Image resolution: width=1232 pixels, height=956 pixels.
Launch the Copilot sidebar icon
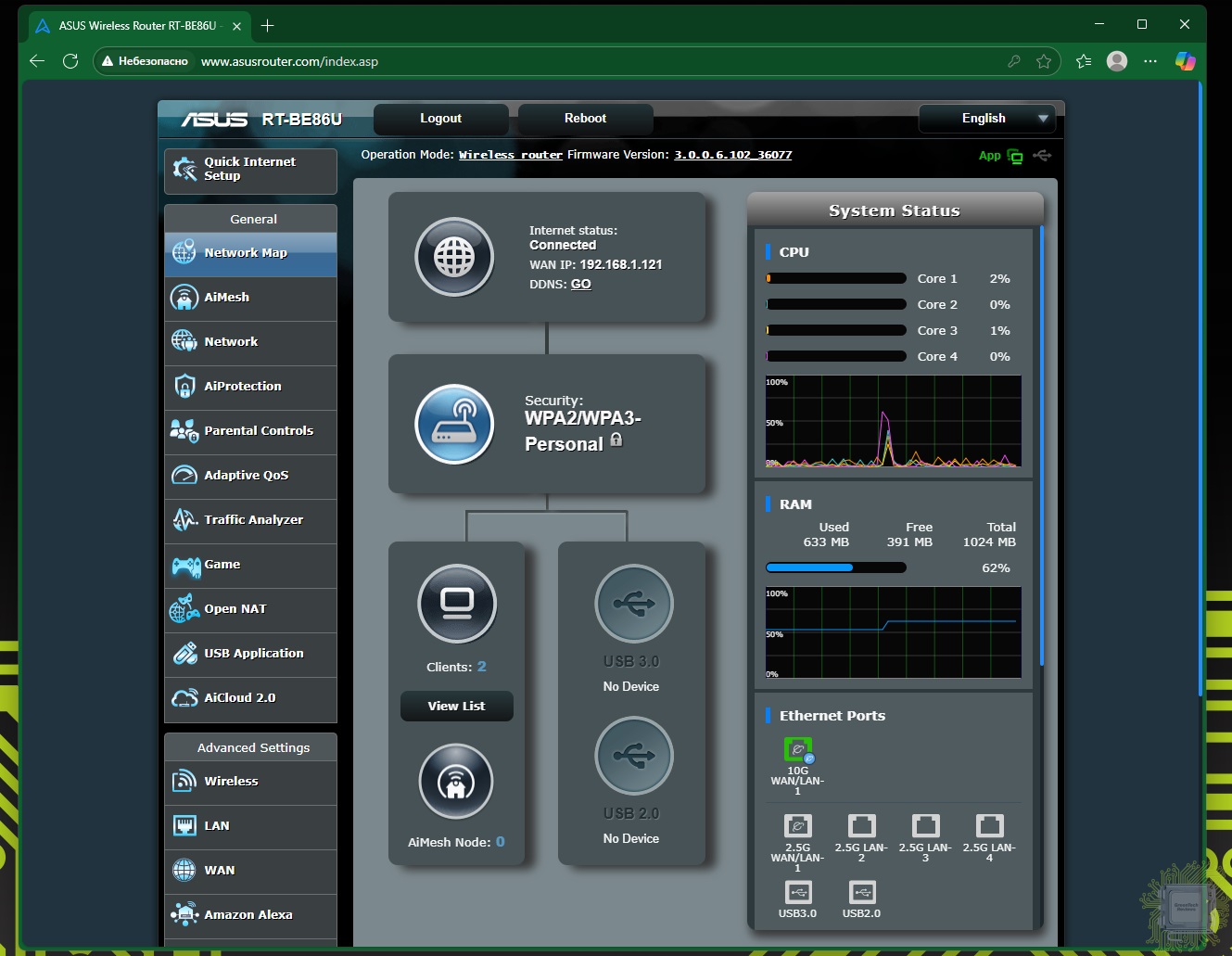coord(1185,61)
